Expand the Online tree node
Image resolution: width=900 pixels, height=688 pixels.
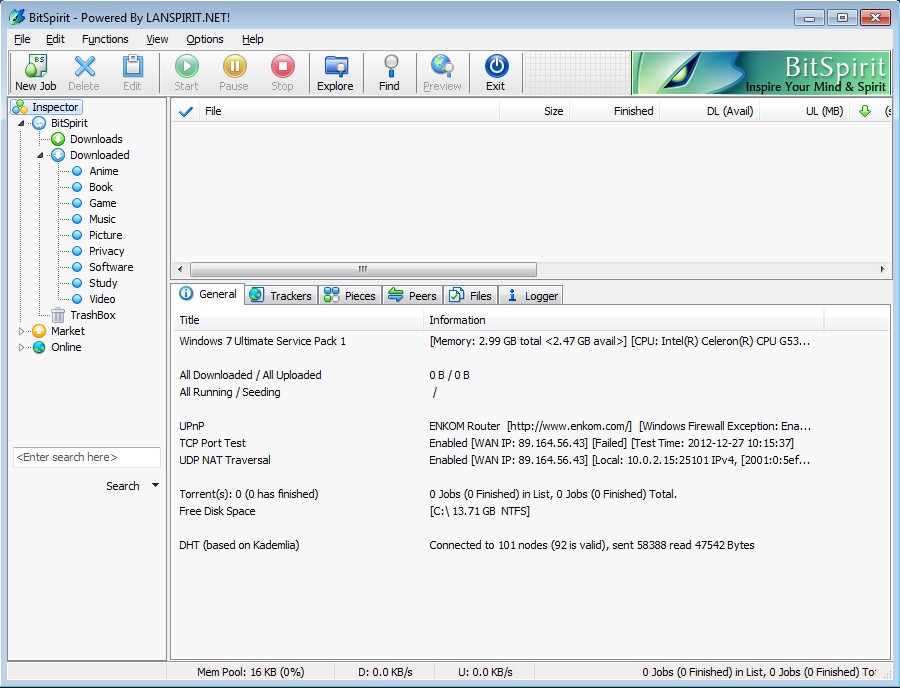(x=22, y=347)
